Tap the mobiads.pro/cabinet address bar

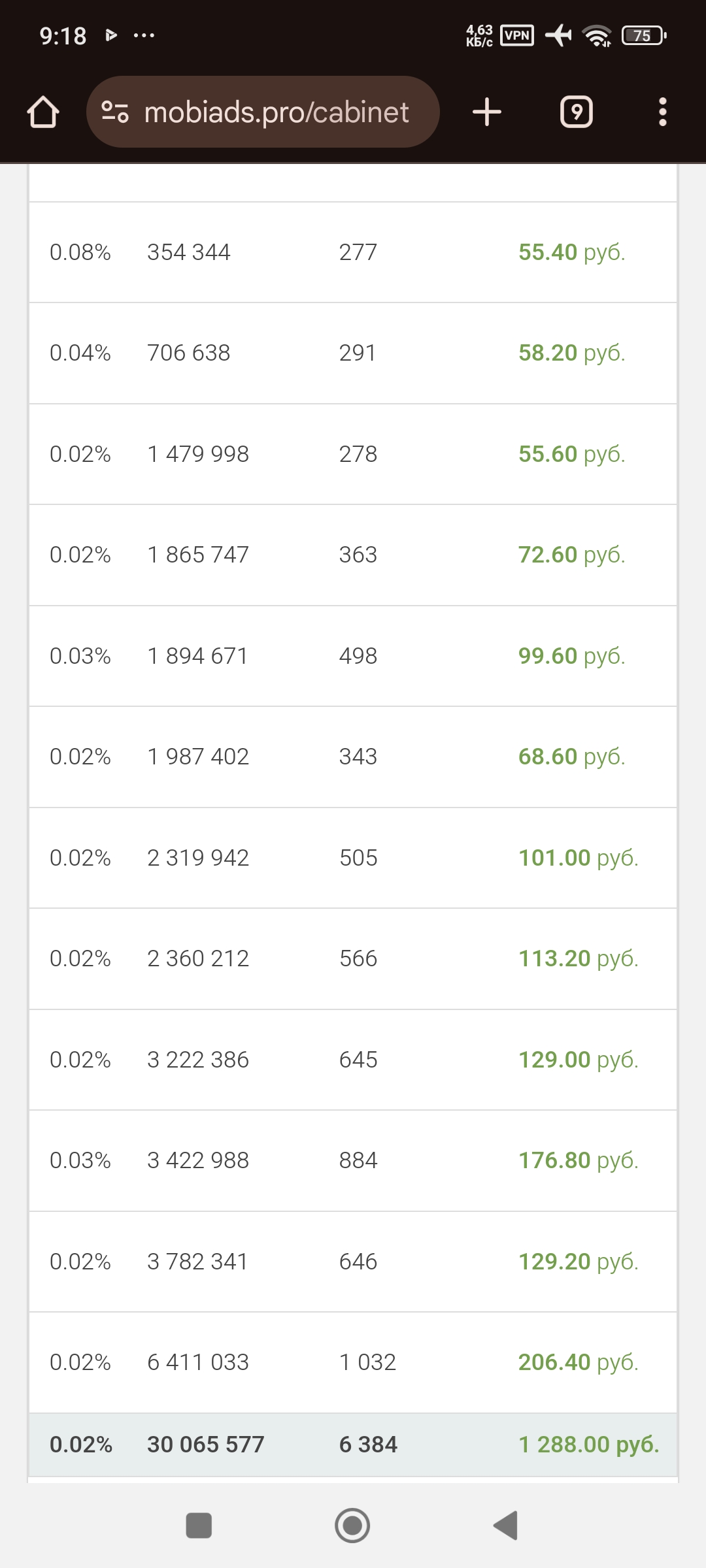[277, 112]
